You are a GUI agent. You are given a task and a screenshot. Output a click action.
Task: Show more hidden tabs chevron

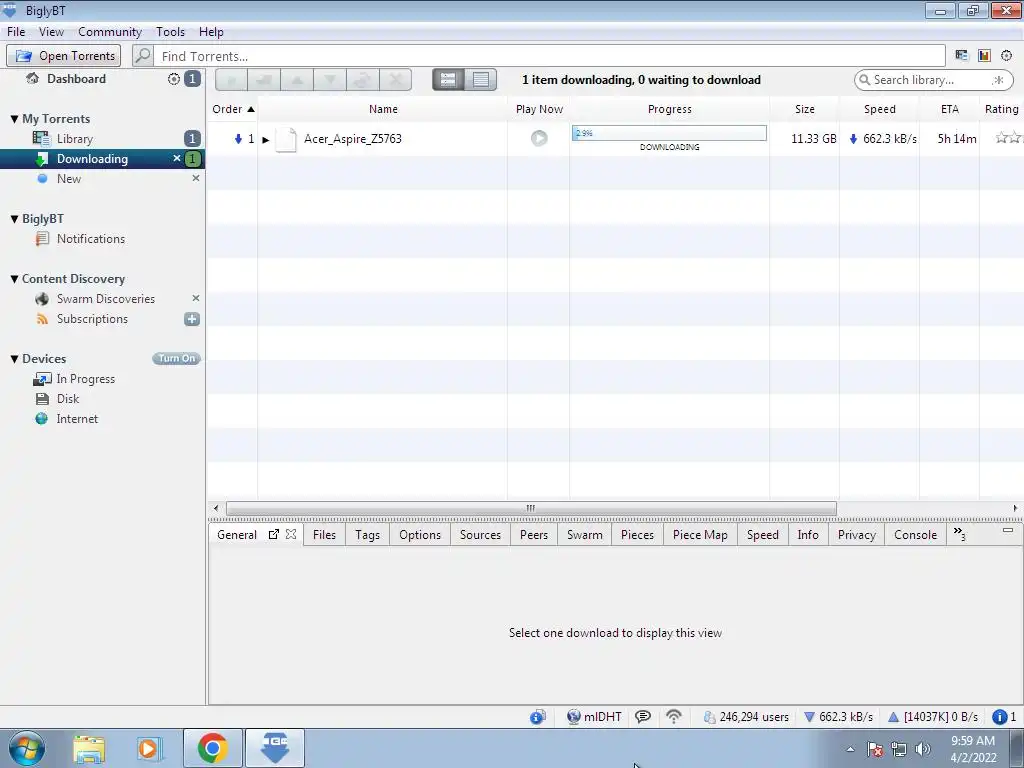point(959,534)
